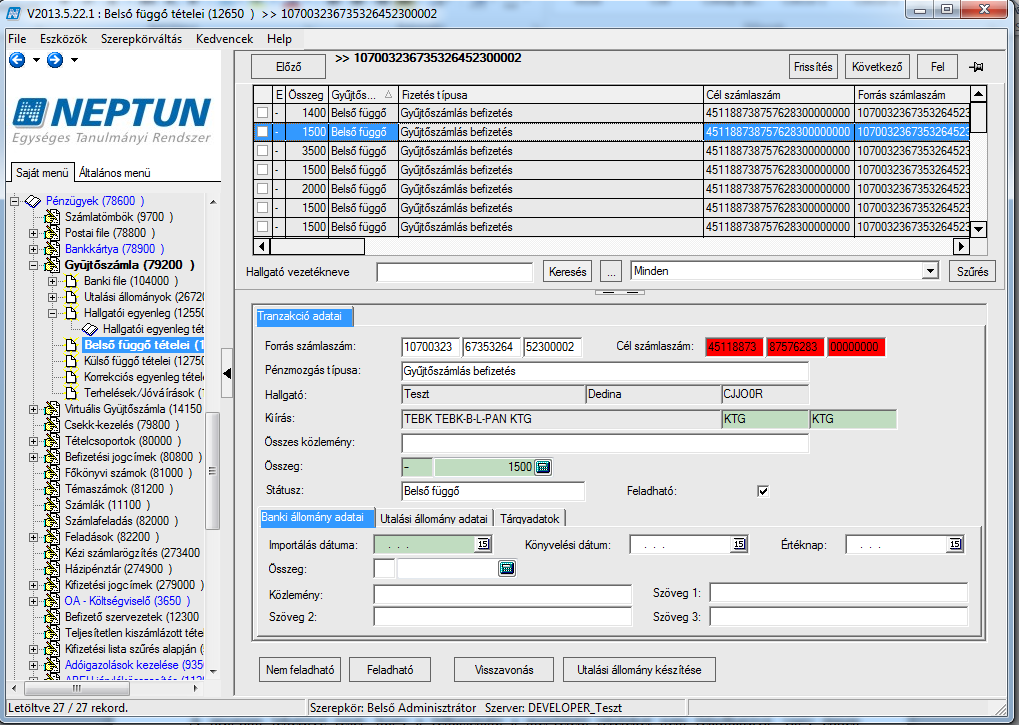Click the Gyűjtőszámla (79200) node icon
This screenshot has height=725, width=1019.
[52, 265]
